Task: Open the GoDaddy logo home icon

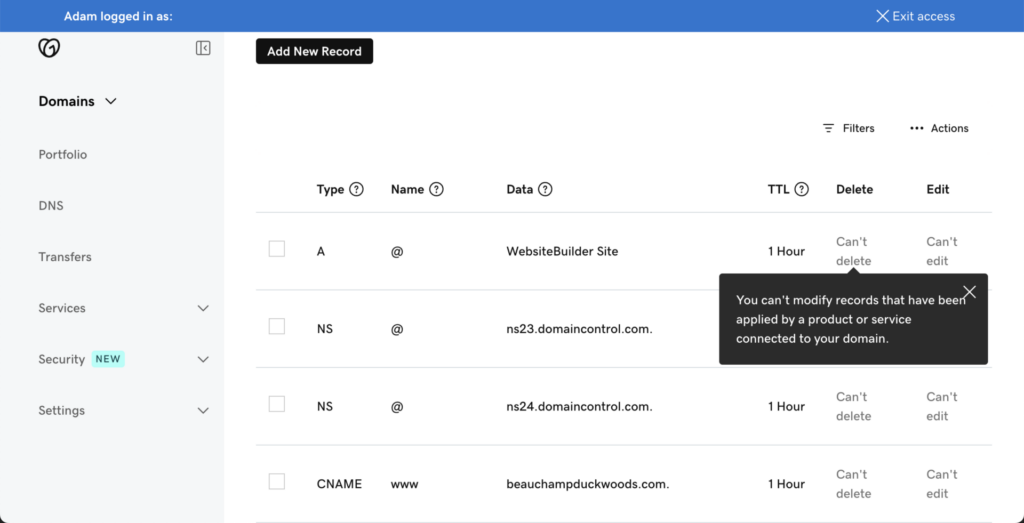Action: coord(49,48)
